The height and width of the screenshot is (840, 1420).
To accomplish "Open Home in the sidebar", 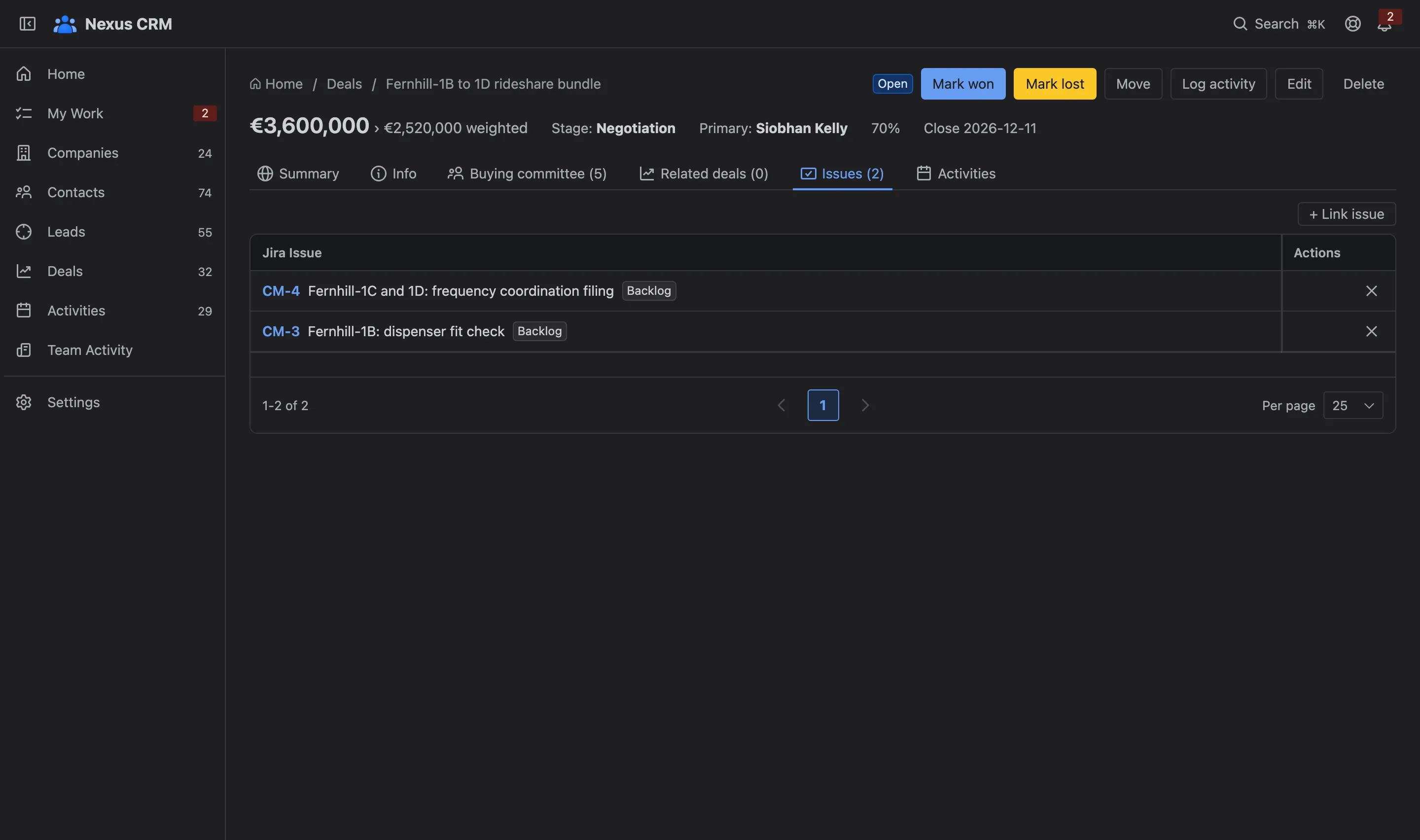I will [113, 73].
